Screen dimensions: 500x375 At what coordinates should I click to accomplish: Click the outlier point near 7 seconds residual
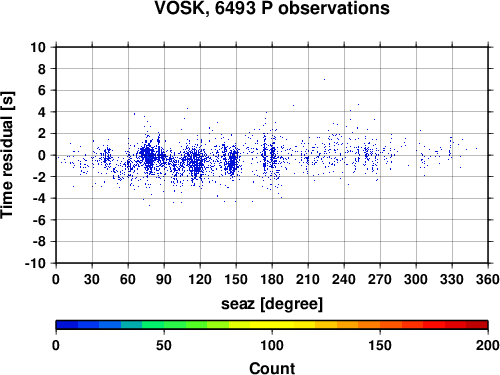pos(324,79)
